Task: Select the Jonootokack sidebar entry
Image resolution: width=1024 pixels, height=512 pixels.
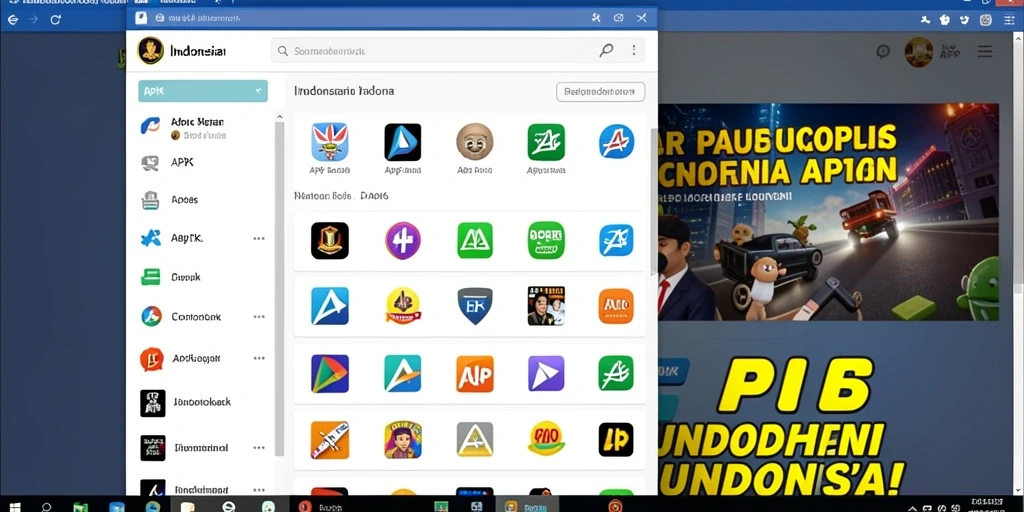Action: (202, 402)
